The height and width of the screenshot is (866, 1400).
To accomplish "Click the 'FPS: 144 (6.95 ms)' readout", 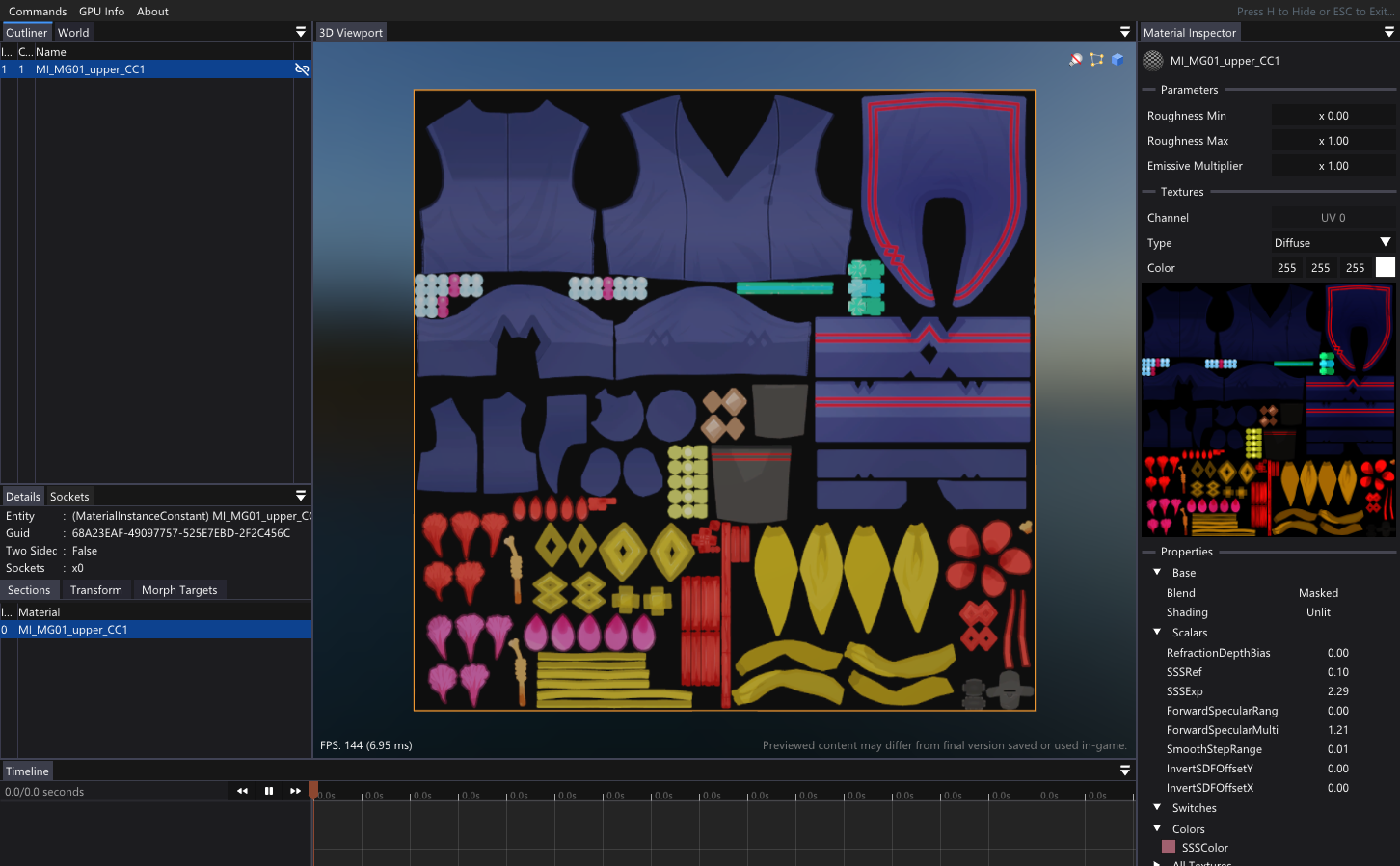I will pyautogui.click(x=366, y=745).
